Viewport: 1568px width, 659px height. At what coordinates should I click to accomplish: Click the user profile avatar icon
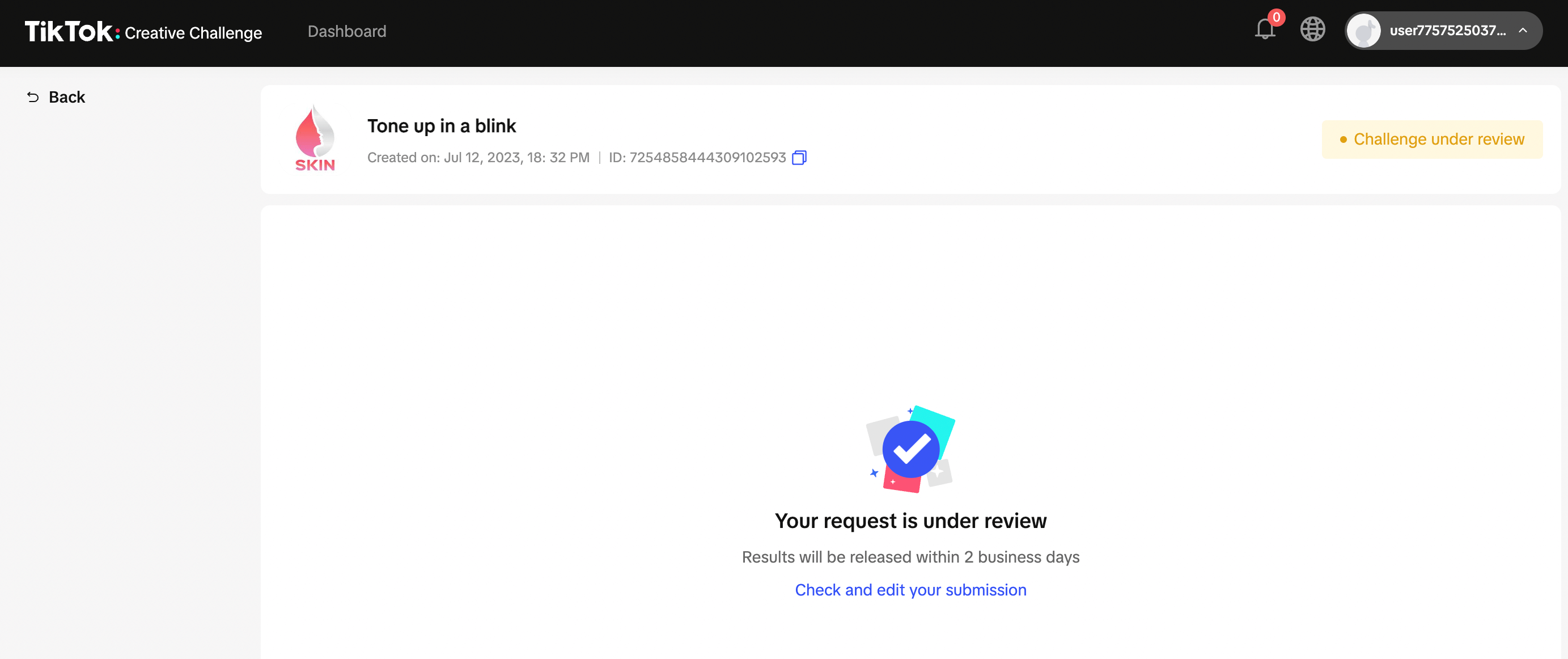[1365, 30]
